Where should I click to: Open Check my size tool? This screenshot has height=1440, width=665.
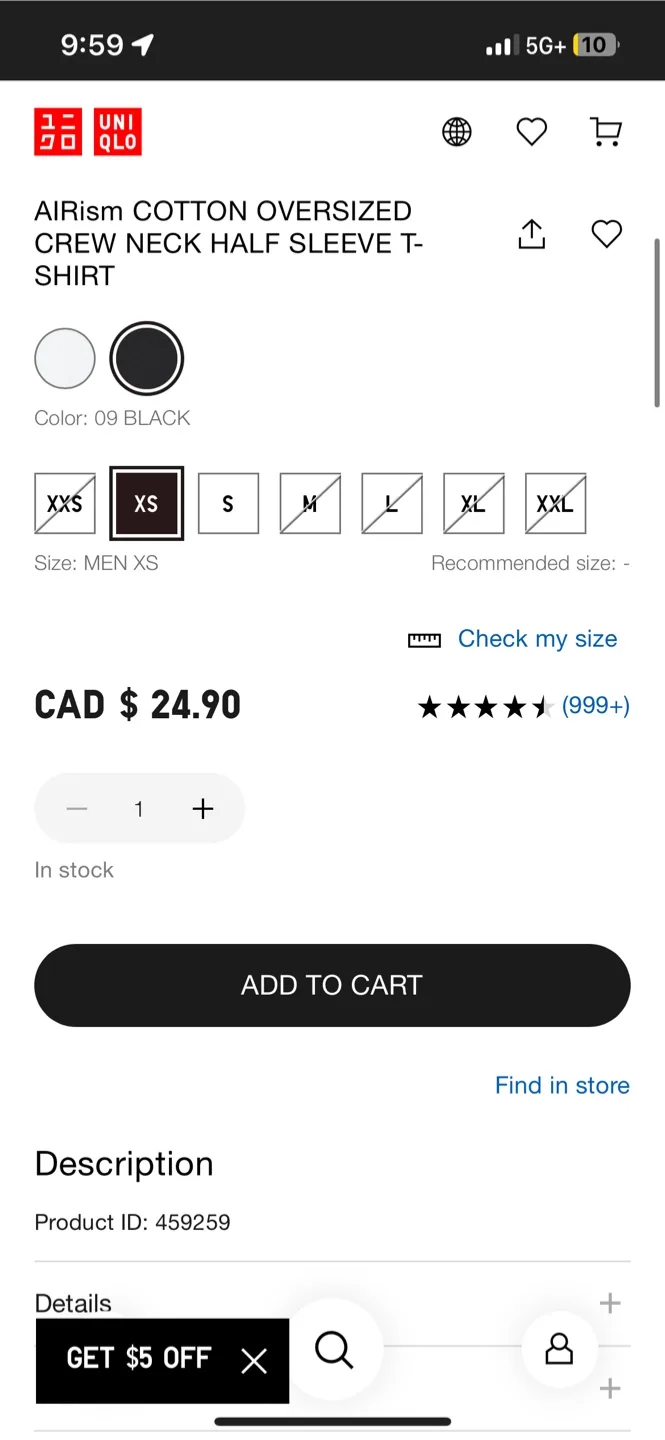[537, 638]
